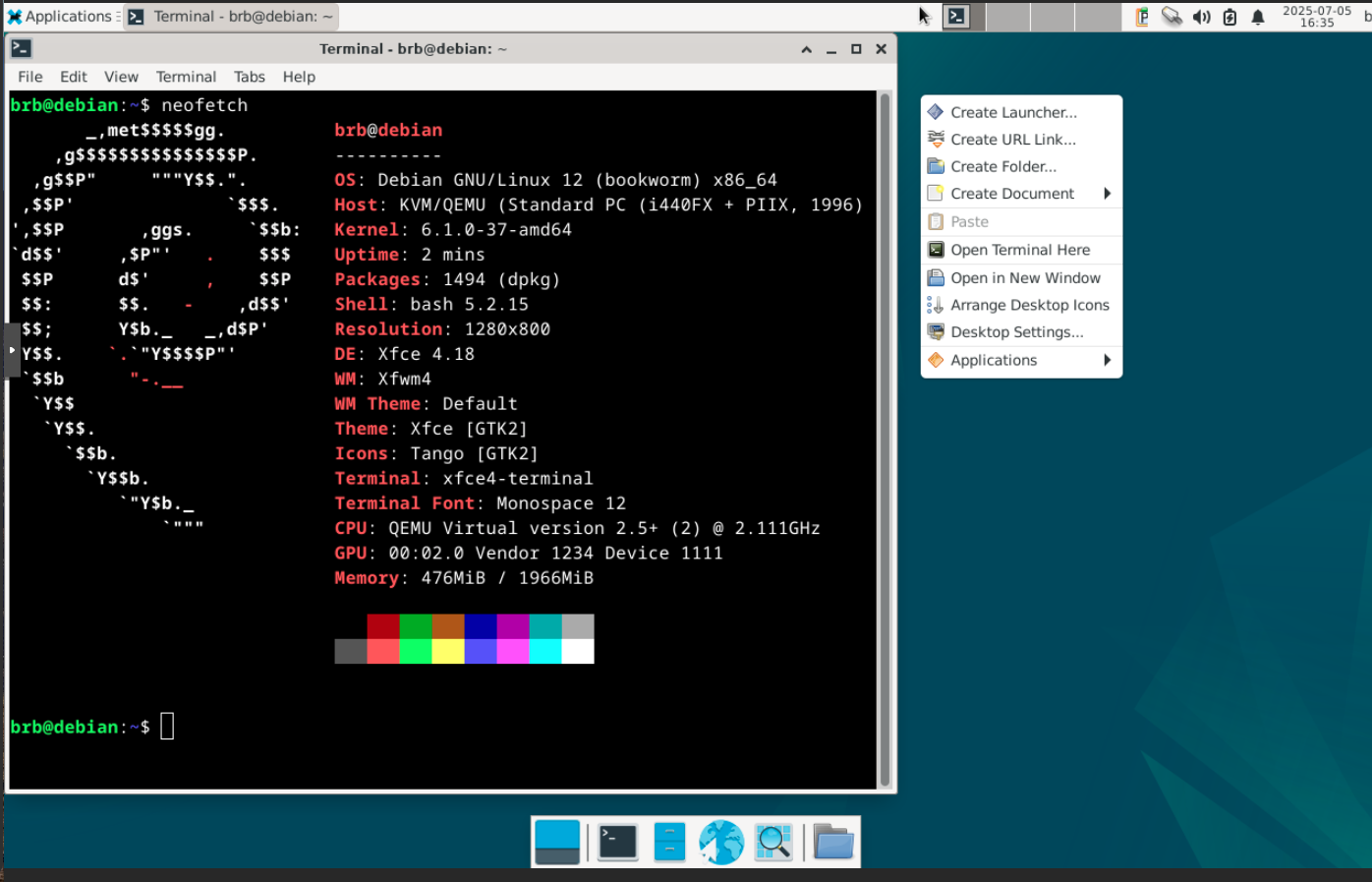Launch the Terminal Emulator from the bottom dock
This screenshot has width=1372, height=882.
618,842
